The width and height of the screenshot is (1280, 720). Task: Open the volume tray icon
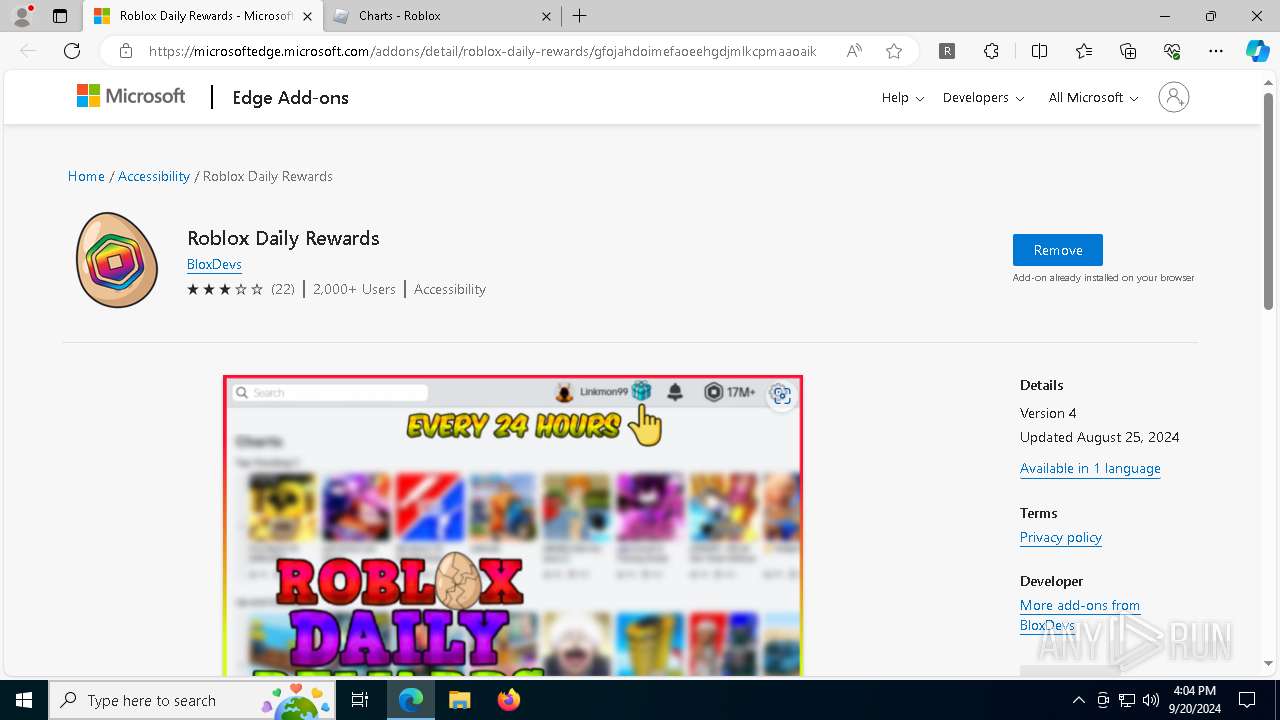pos(1151,700)
